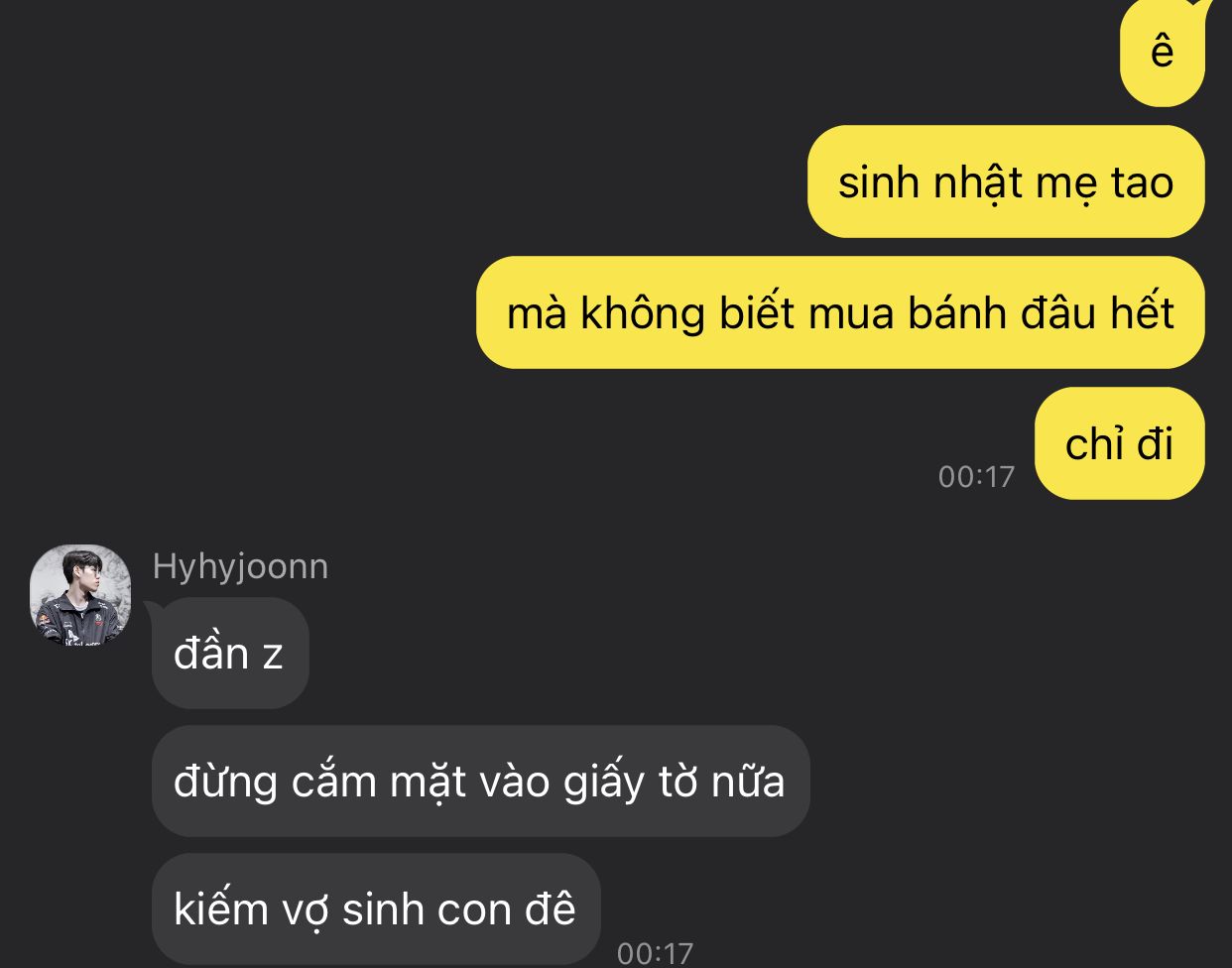Select the "chỉ đi" sent message
Image resolution: width=1232 pixels, height=968 pixels.
[x=1119, y=443]
